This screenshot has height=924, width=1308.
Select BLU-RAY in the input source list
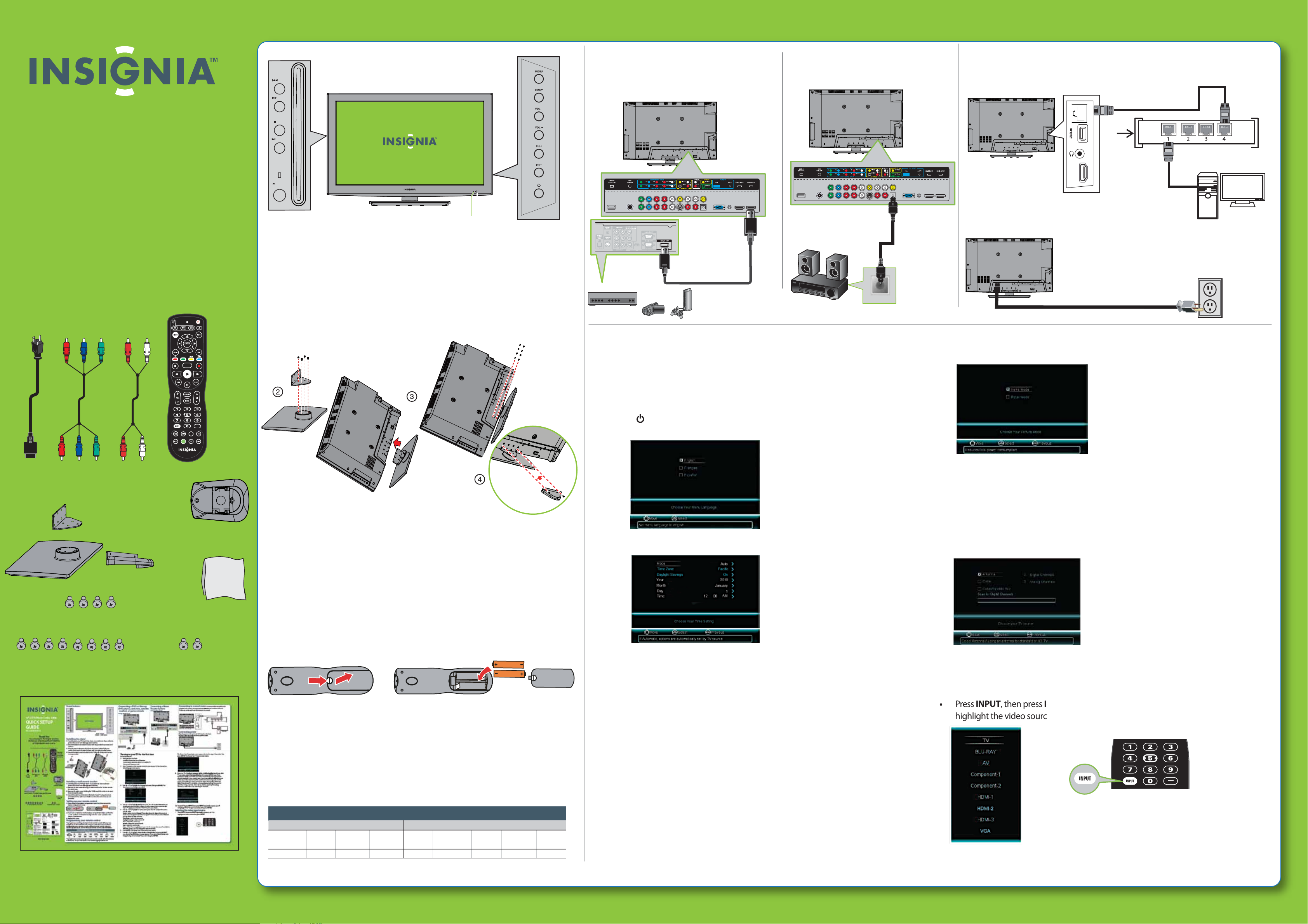tap(986, 751)
